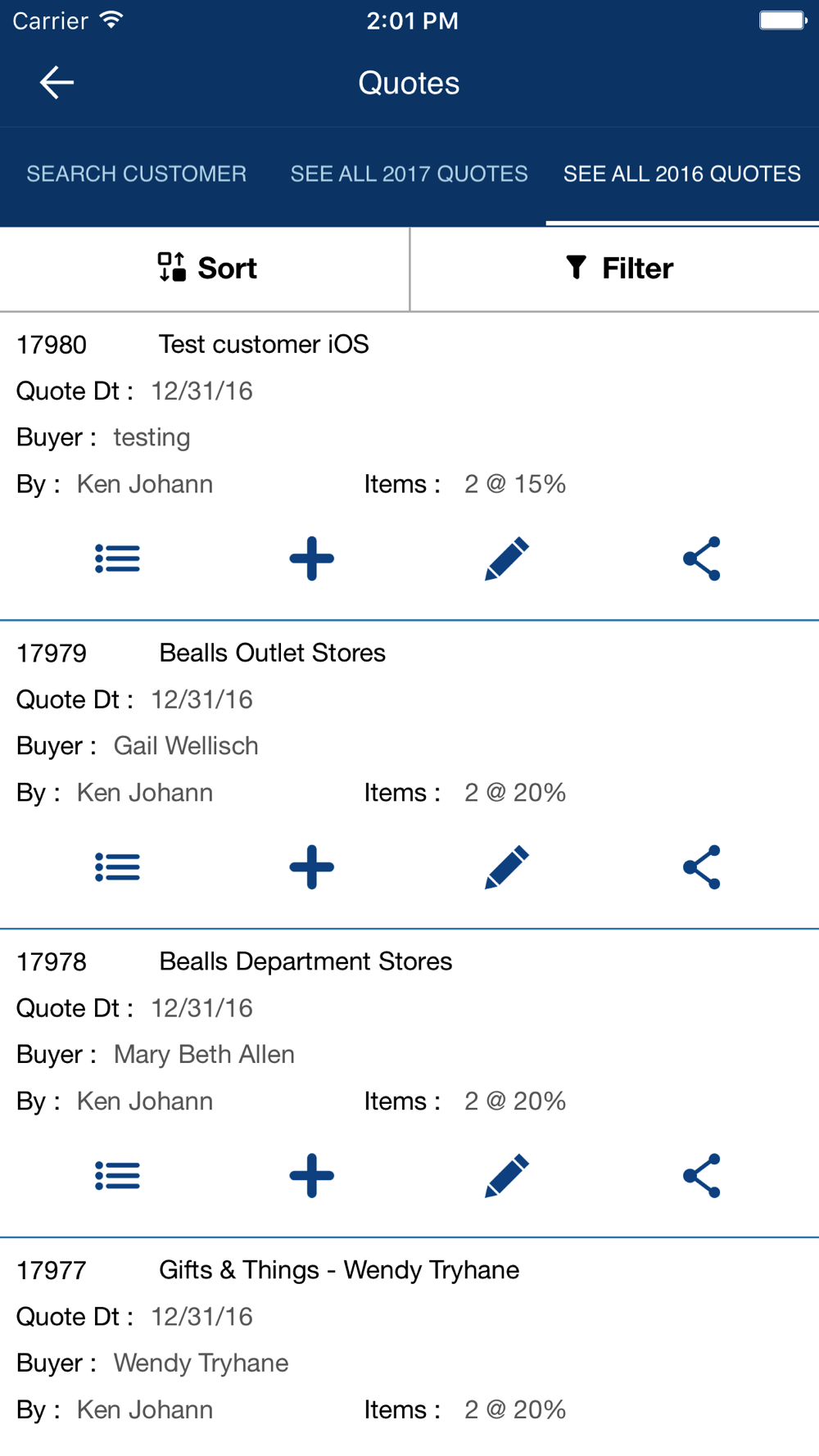Viewport: 819px width, 1456px height.
Task: Edit quote 17980 with pencil icon
Action: 507,559
